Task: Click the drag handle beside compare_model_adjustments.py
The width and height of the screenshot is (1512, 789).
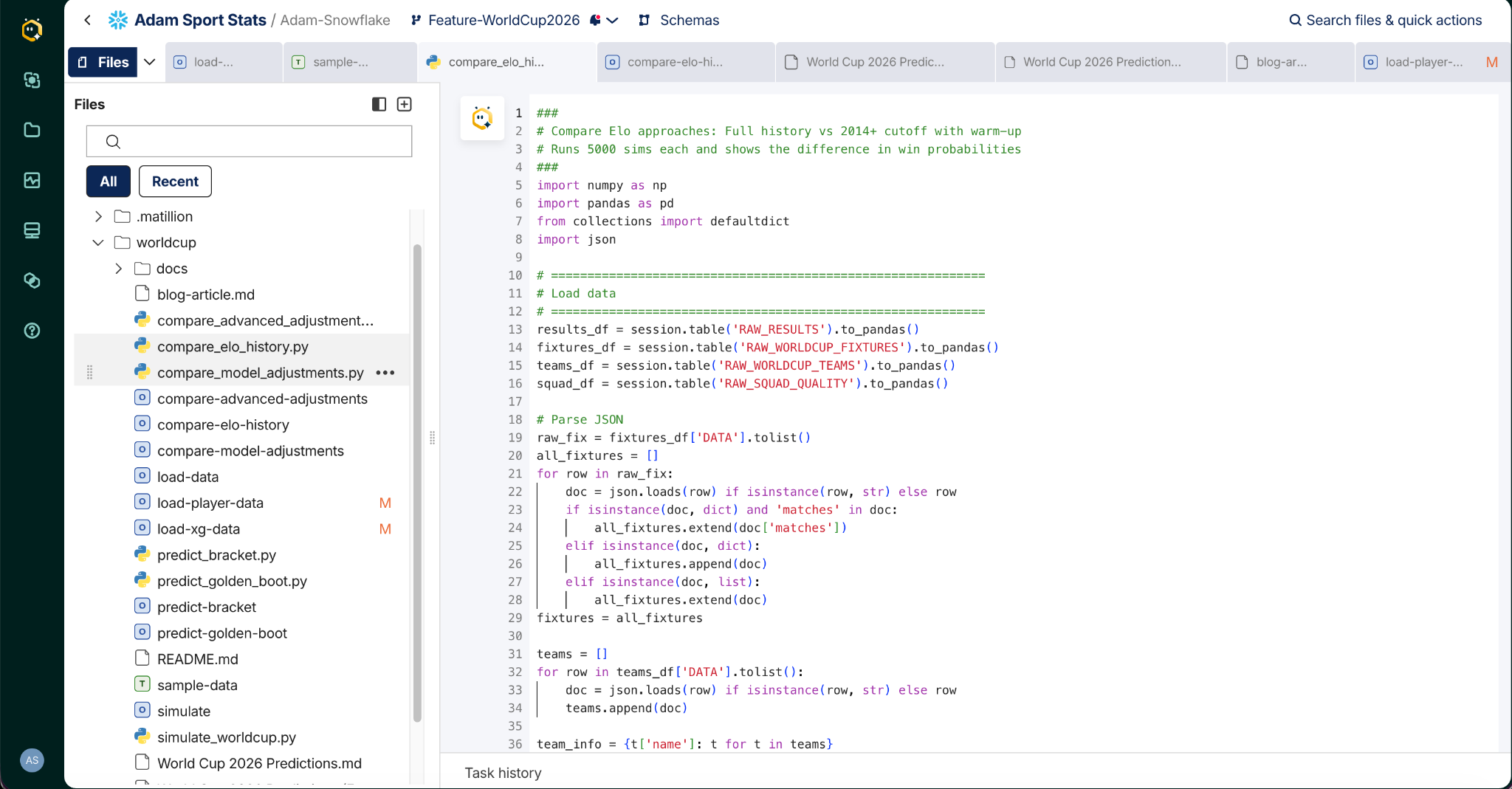Action: [89, 372]
